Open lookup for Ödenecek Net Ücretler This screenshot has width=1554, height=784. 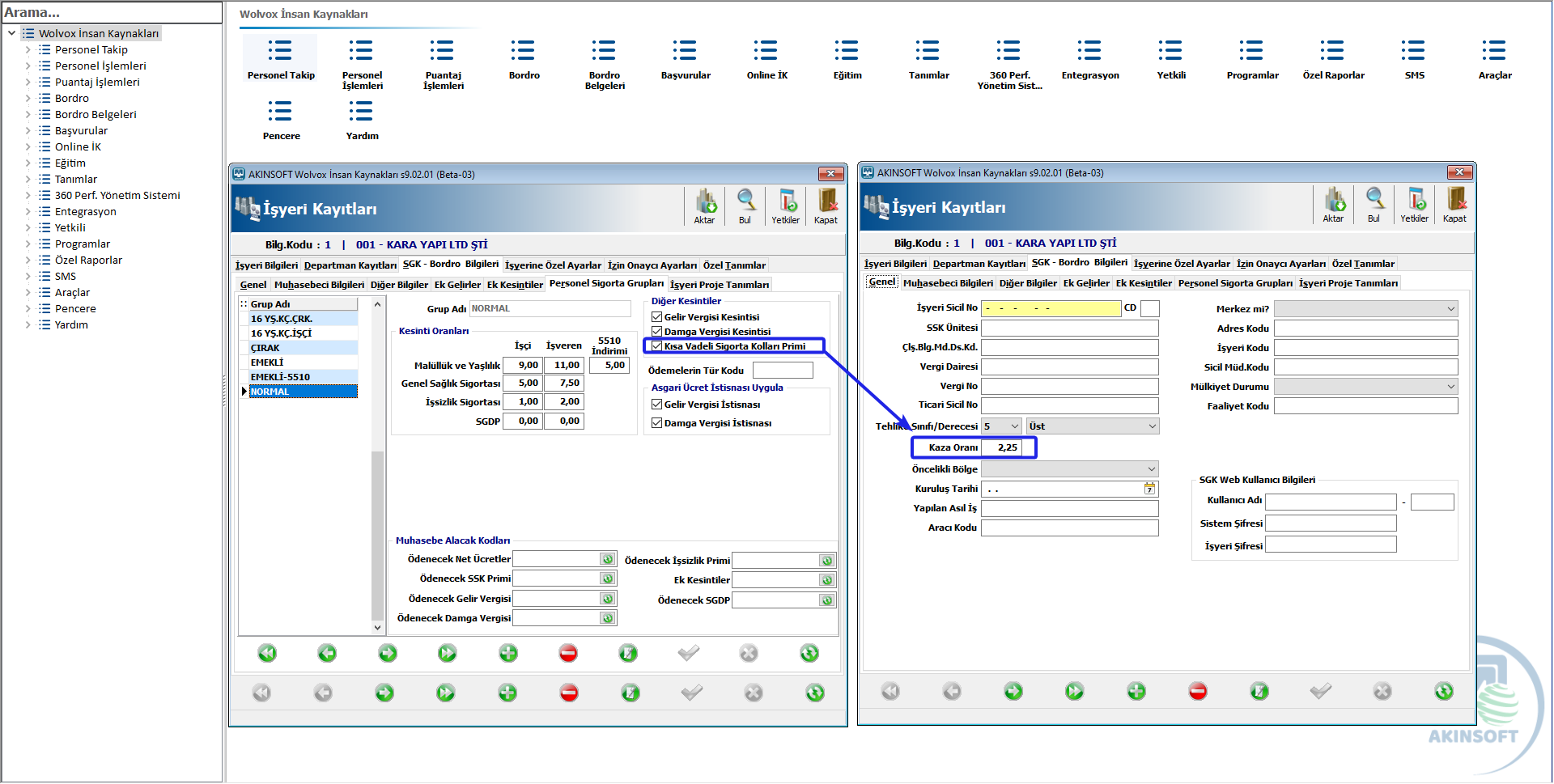click(607, 559)
